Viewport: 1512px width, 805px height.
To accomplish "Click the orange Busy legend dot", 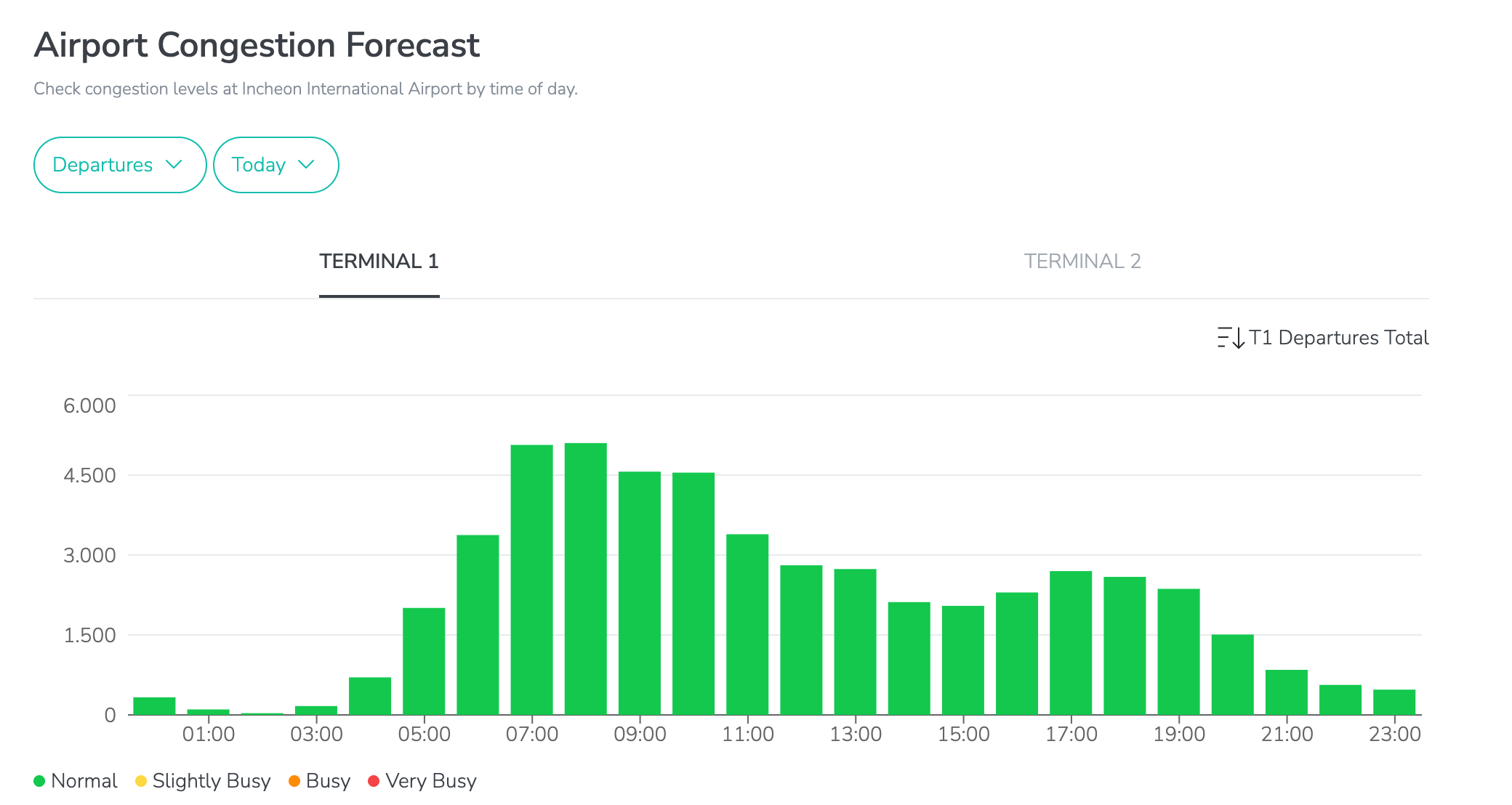I will point(294,781).
